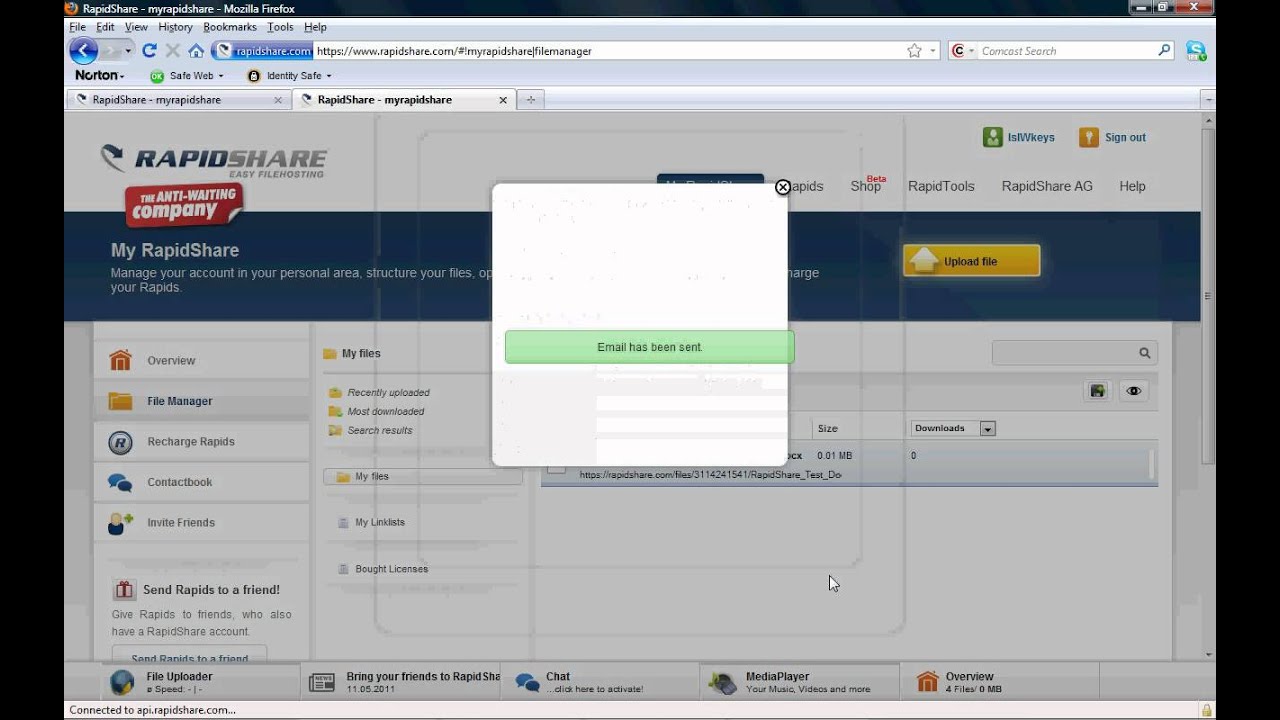Viewport: 1280px width, 720px height.
Task: Open Help in the RapidShare navigation
Action: pyautogui.click(x=1132, y=186)
